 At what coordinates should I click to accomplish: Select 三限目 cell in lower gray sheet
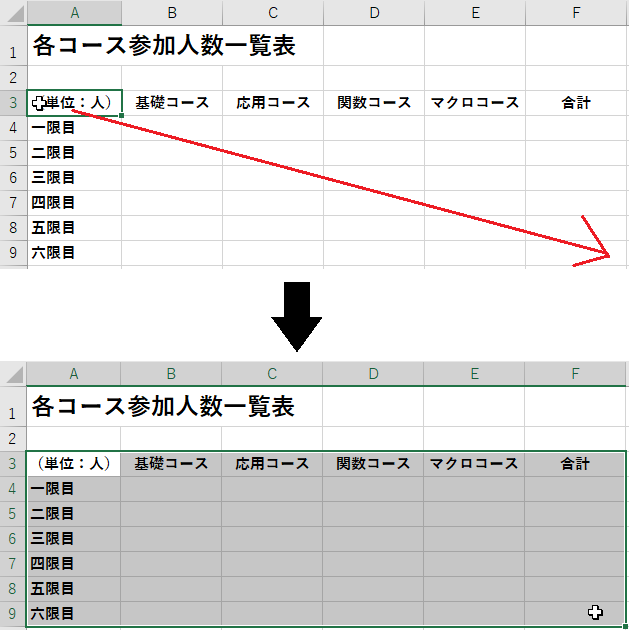(x=74, y=539)
